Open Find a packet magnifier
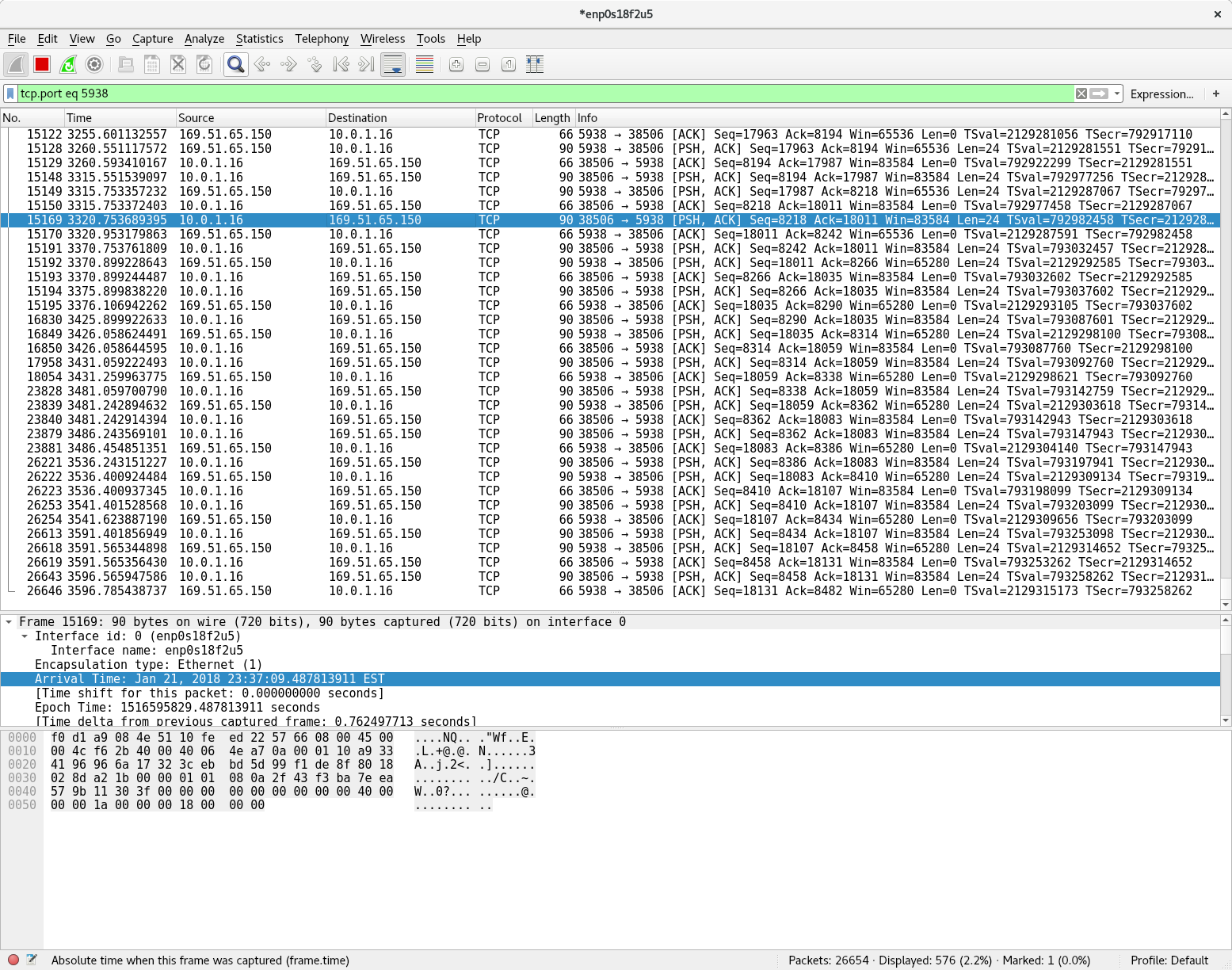 tap(235, 65)
